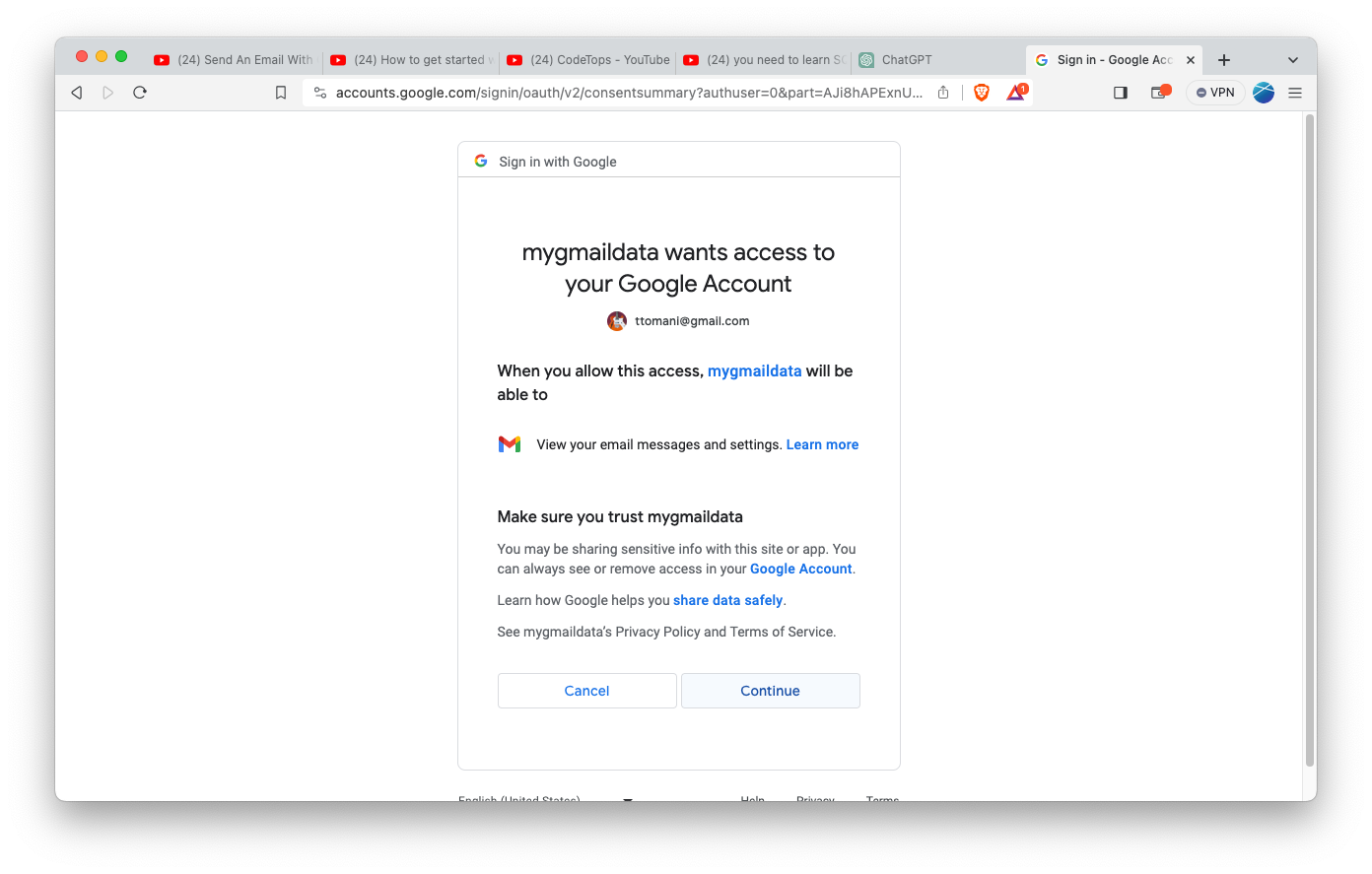1372x874 pixels.
Task: Click the share icon in address bar
Action: click(x=943, y=93)
